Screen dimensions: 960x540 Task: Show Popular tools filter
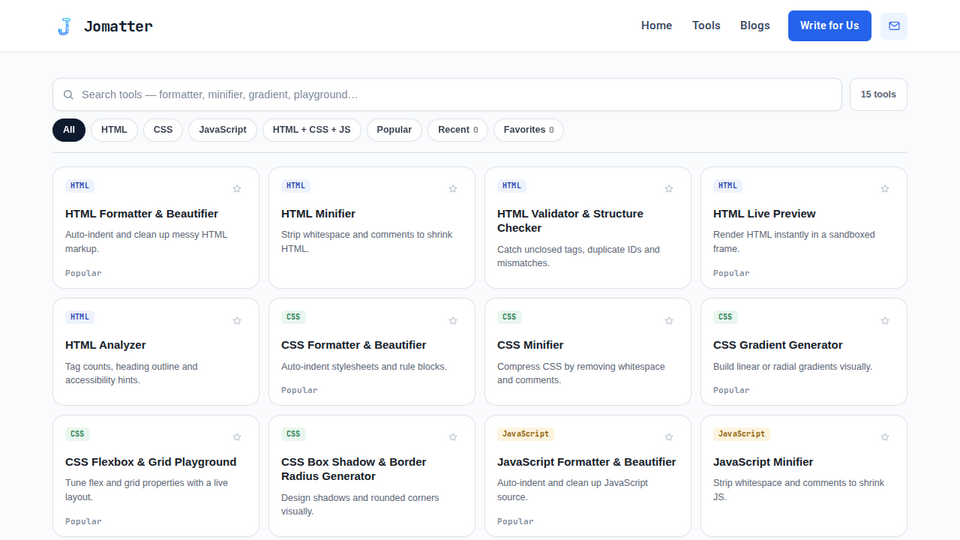[x=394, y=130]
